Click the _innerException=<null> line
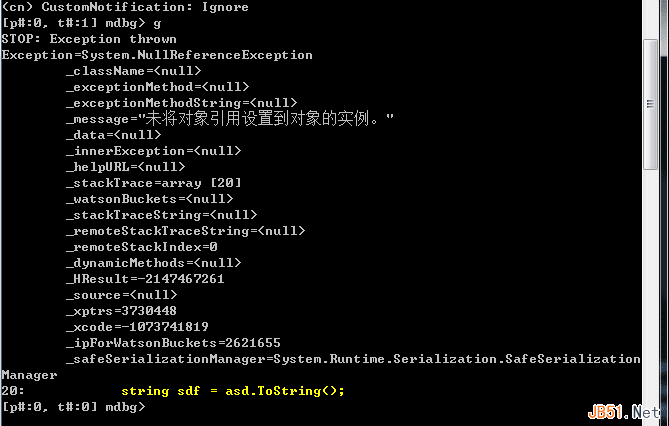 point(153,151)
